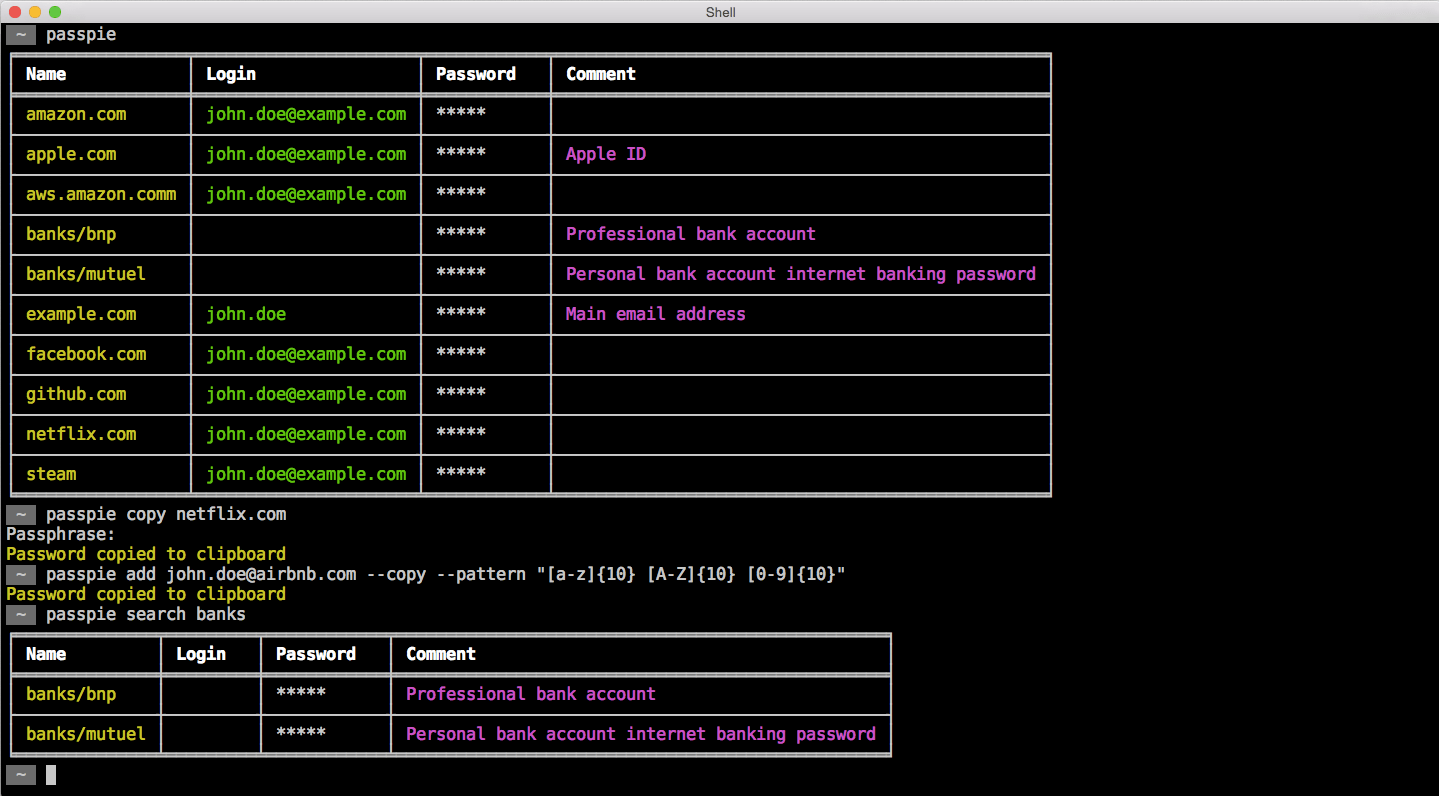Click the Apple ID comment
This screenshot has width=1439, height=796.
606,154
